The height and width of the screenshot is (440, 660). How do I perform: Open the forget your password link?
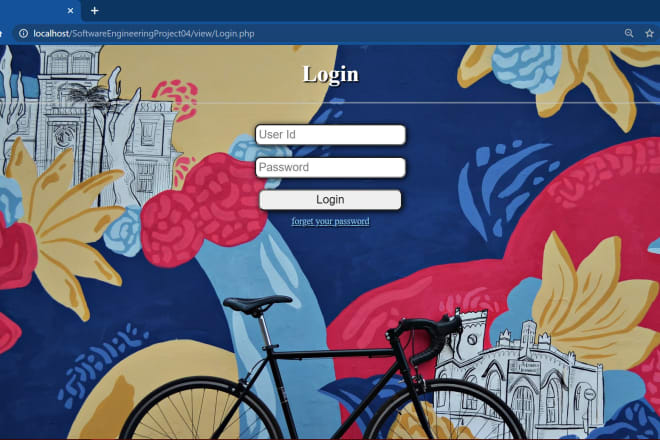pyautogui.click(x=330, y=221)
